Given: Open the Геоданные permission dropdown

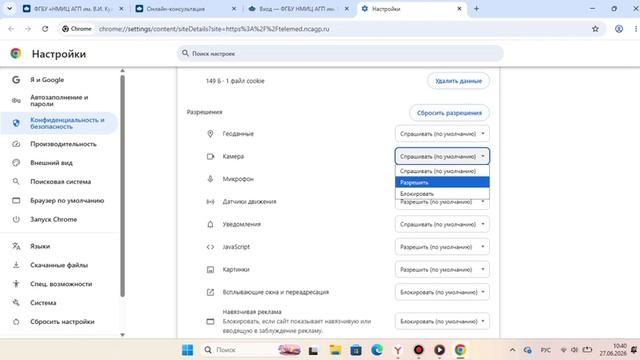Looking at the screenshot, I should click(x=442, y=133).
